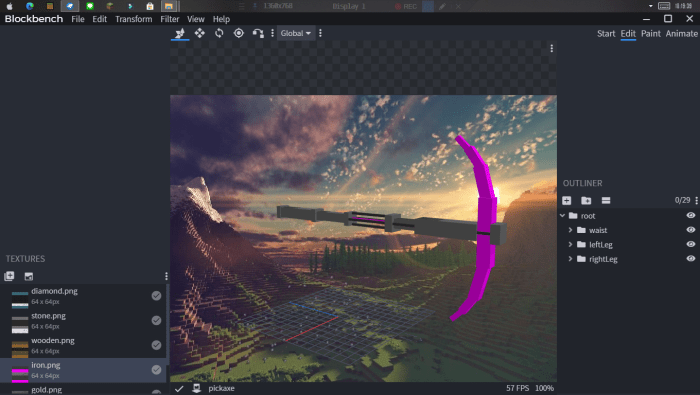Select the wooden.png texture
700x395 pixels.
83,345
